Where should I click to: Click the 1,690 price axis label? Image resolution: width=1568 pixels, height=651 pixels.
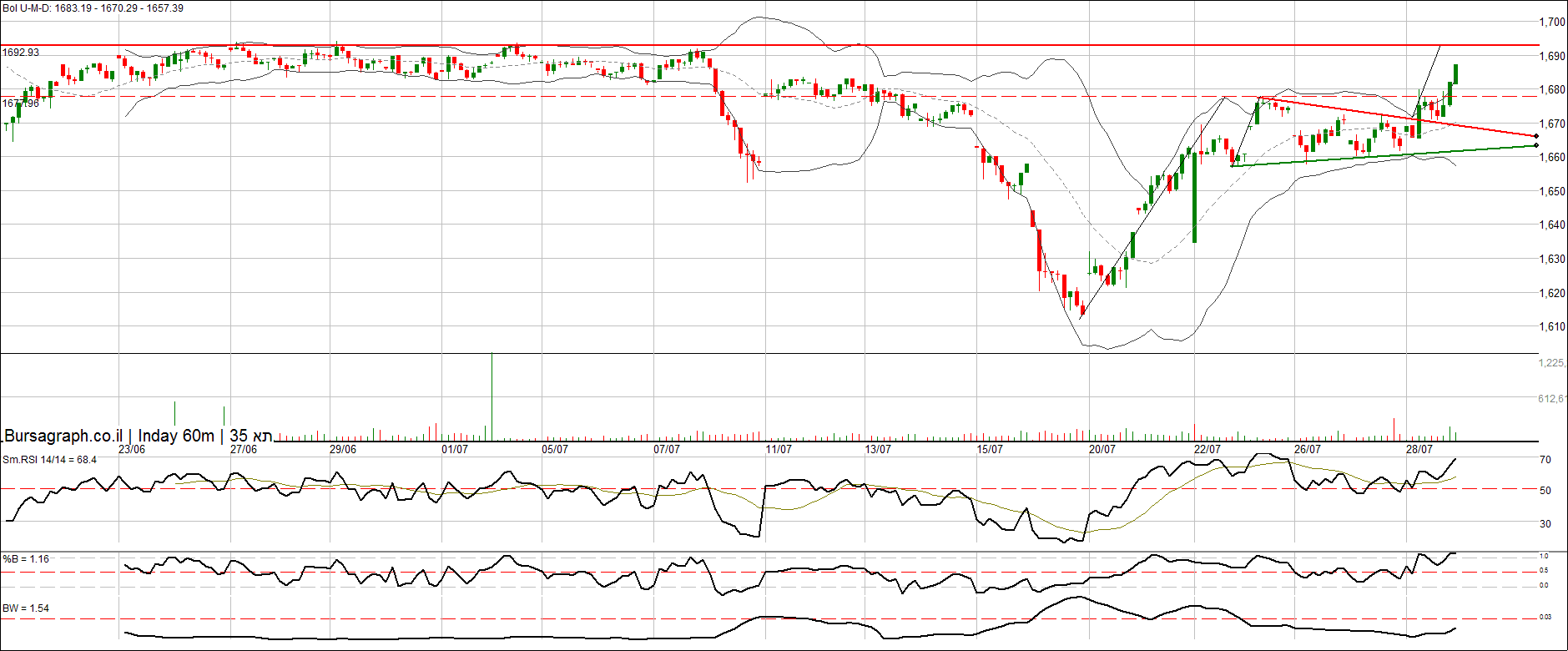(x=1551, y=57)
